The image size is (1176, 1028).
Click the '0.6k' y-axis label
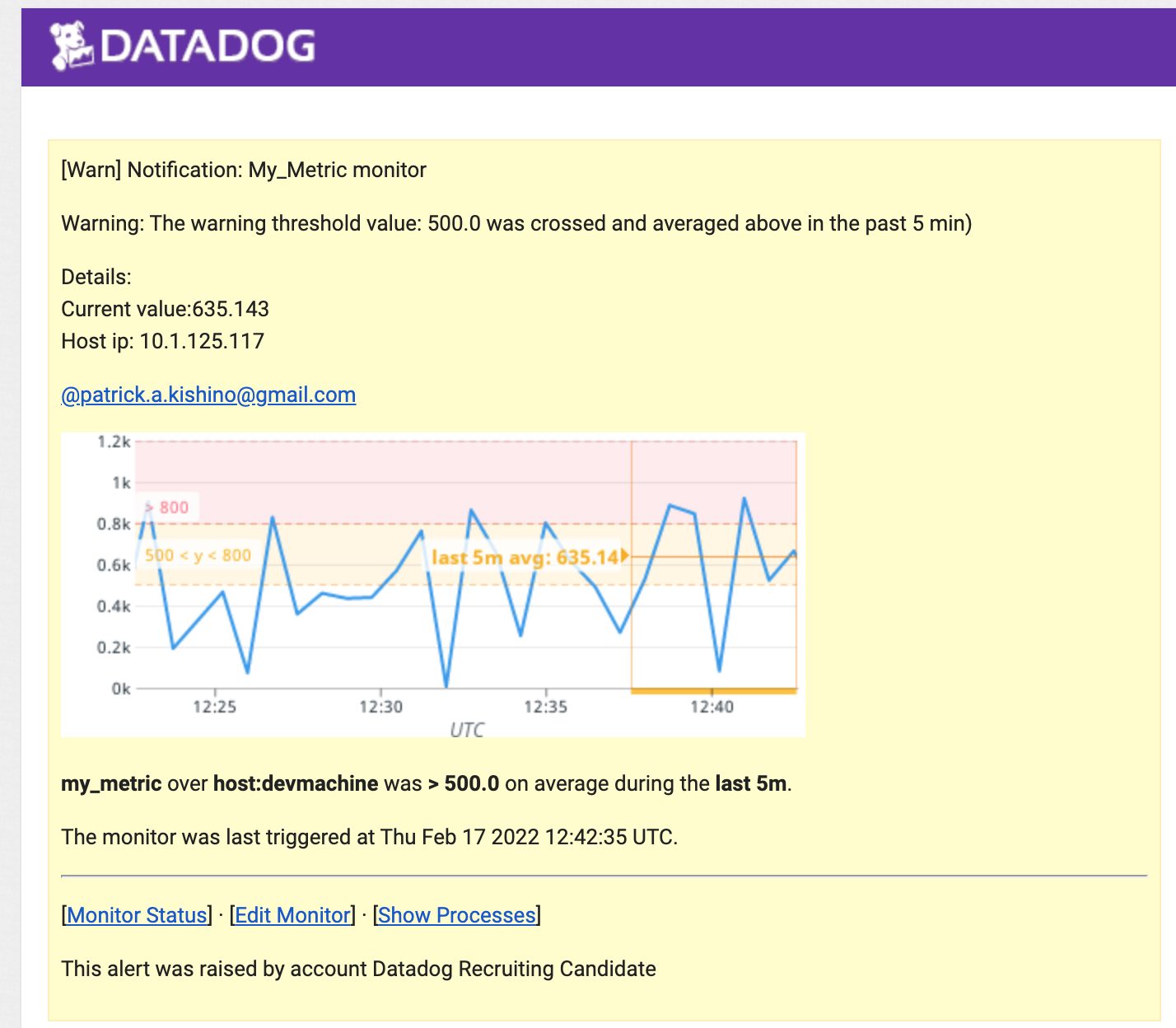click(x=114, y=565)
